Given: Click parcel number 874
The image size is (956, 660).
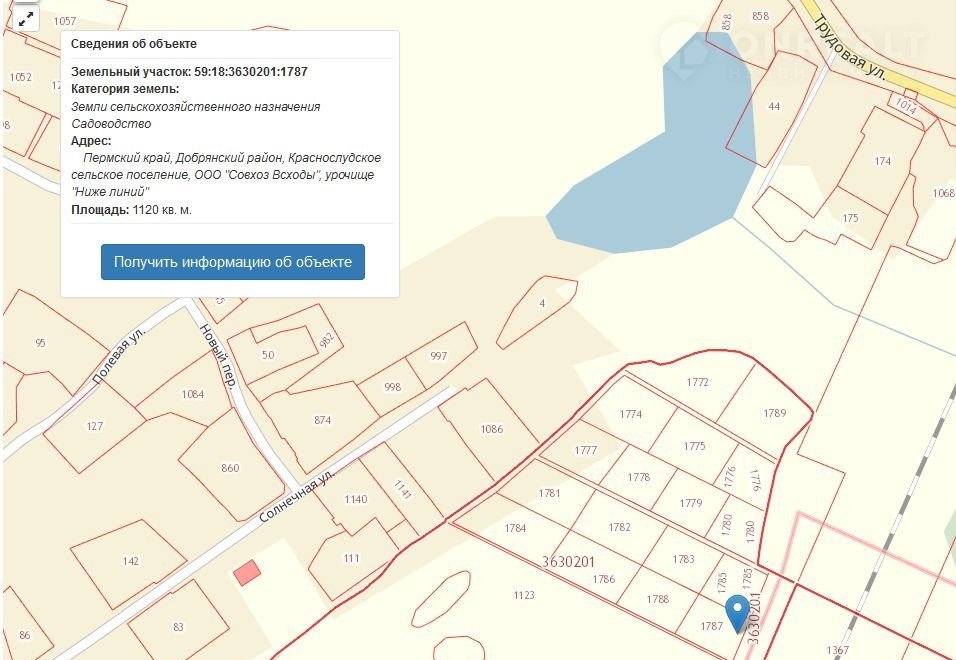Looking at the screenshot, I should pos(322,420).
